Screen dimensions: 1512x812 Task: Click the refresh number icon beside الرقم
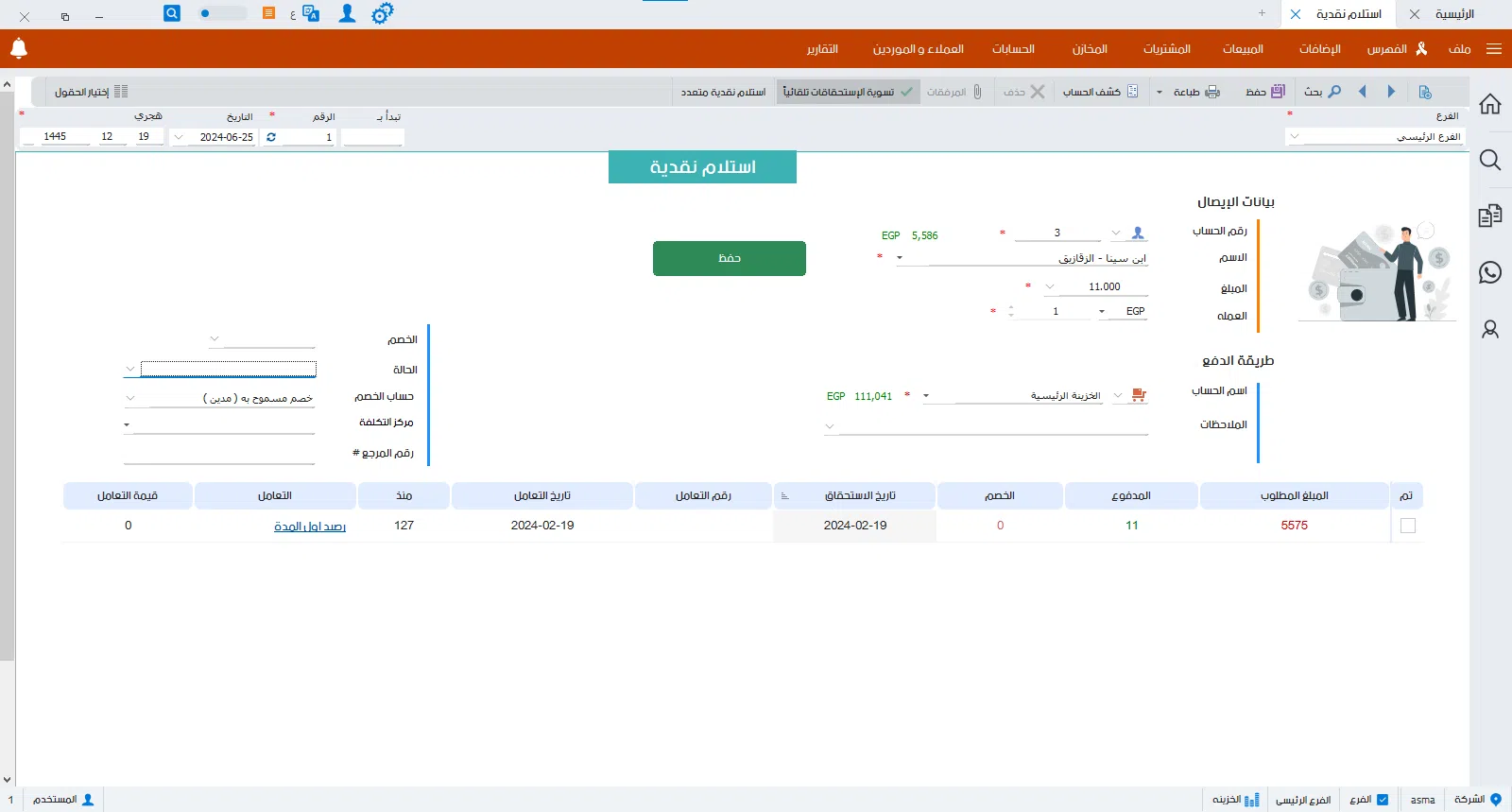[x=271, y=137]
